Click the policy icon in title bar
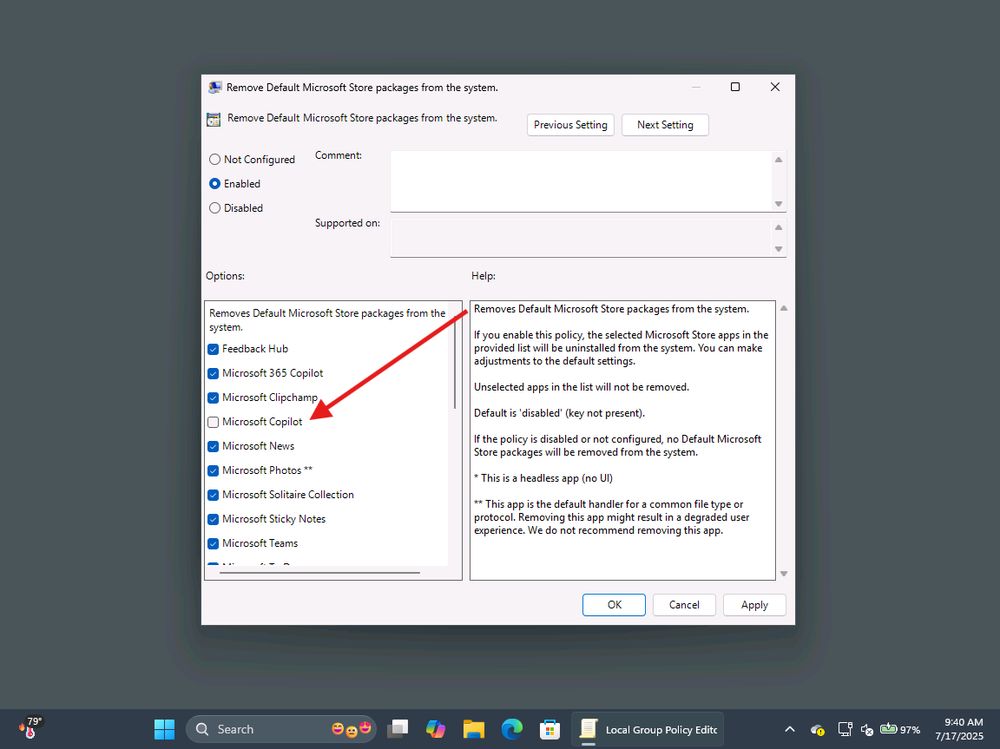 point(215,87)
